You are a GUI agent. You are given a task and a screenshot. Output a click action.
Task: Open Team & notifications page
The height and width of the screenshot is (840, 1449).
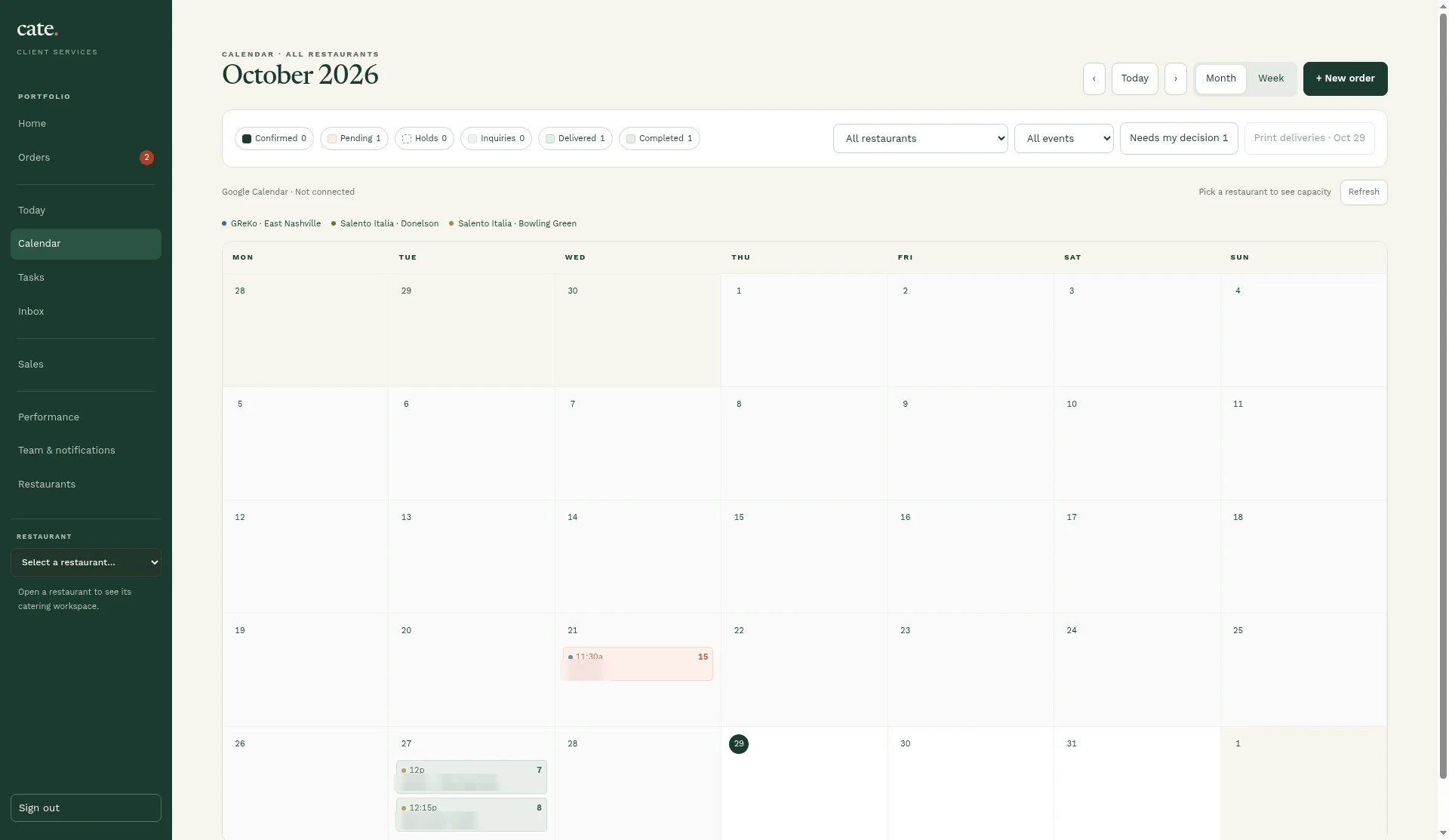[86, 451]
